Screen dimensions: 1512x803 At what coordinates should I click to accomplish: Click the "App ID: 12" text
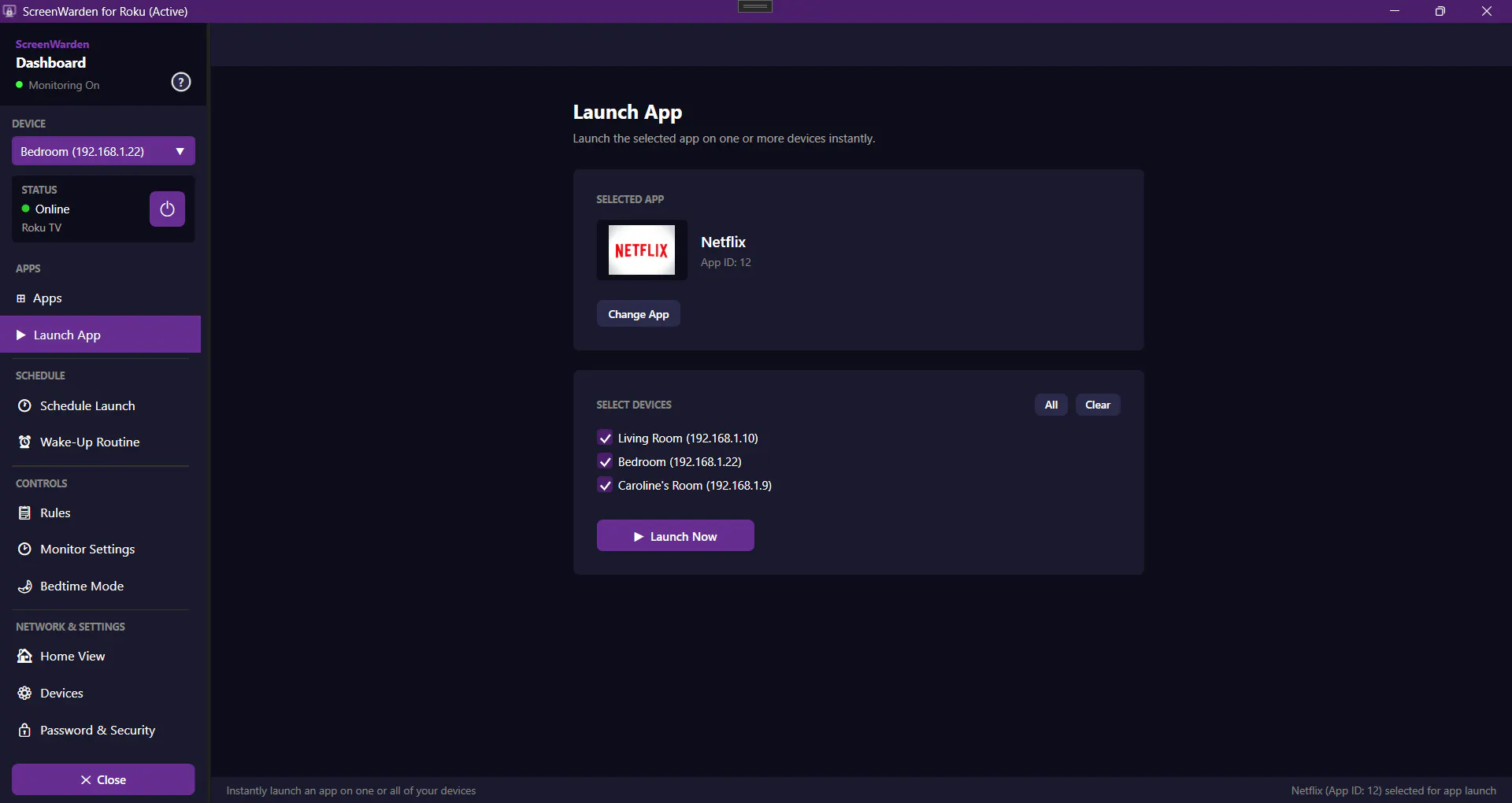726,262
